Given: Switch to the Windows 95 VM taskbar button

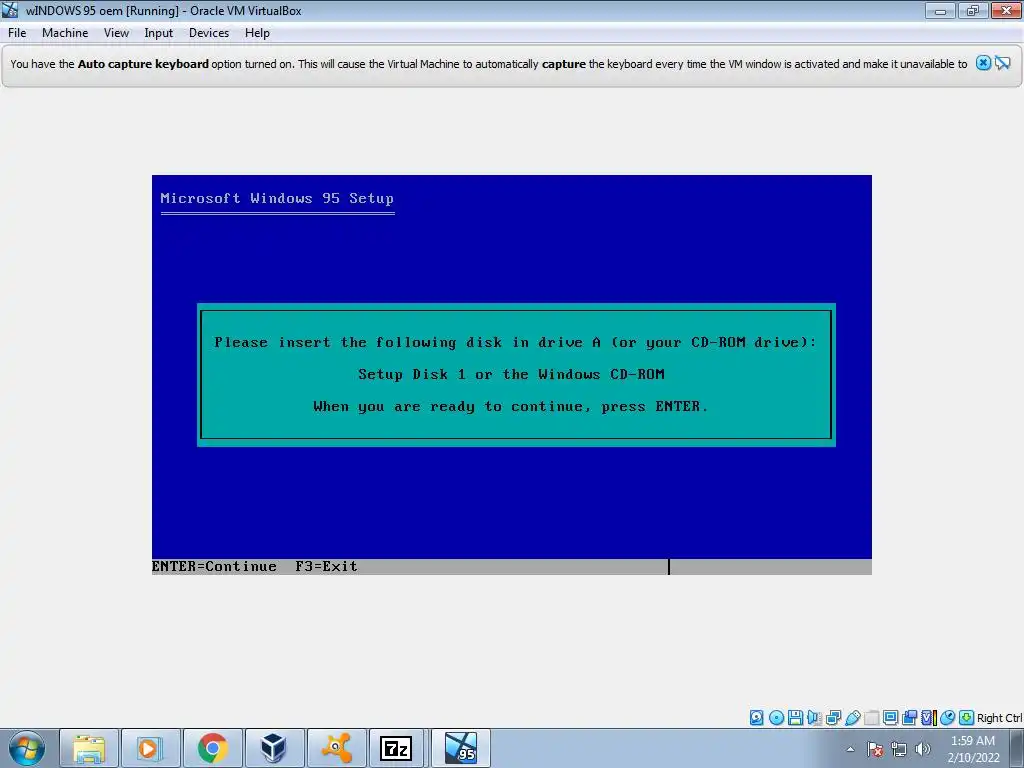Looking at the screenshot, I should pyautogui.click(x=460, y=748).
